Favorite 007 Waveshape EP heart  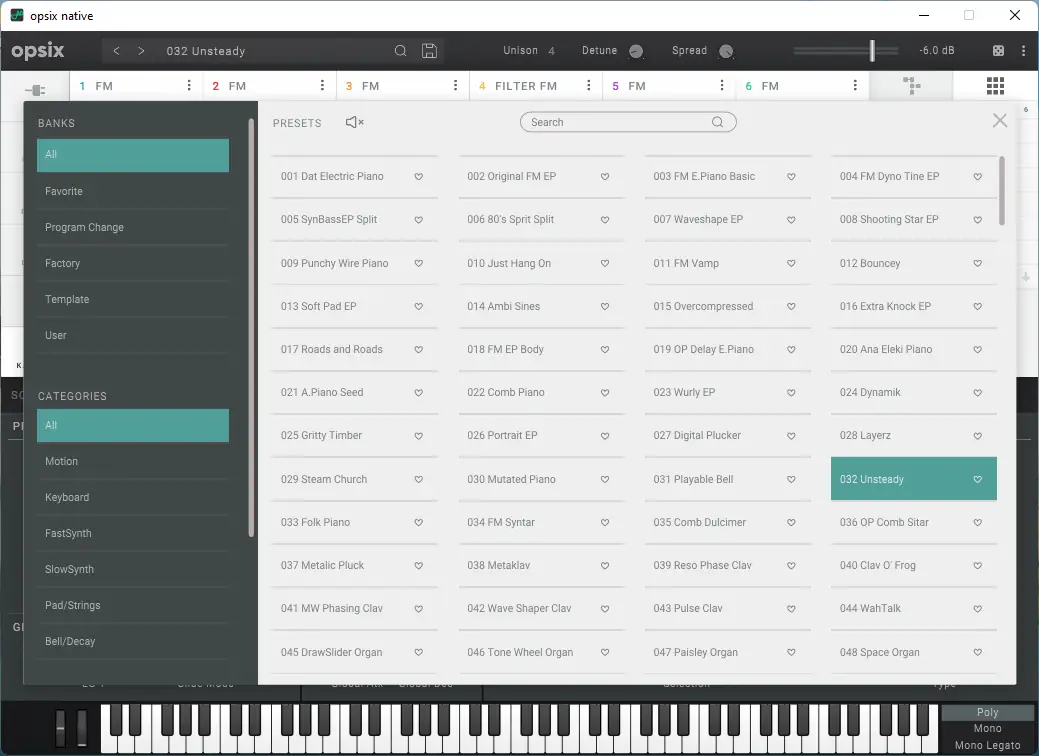tap(791, 220)
